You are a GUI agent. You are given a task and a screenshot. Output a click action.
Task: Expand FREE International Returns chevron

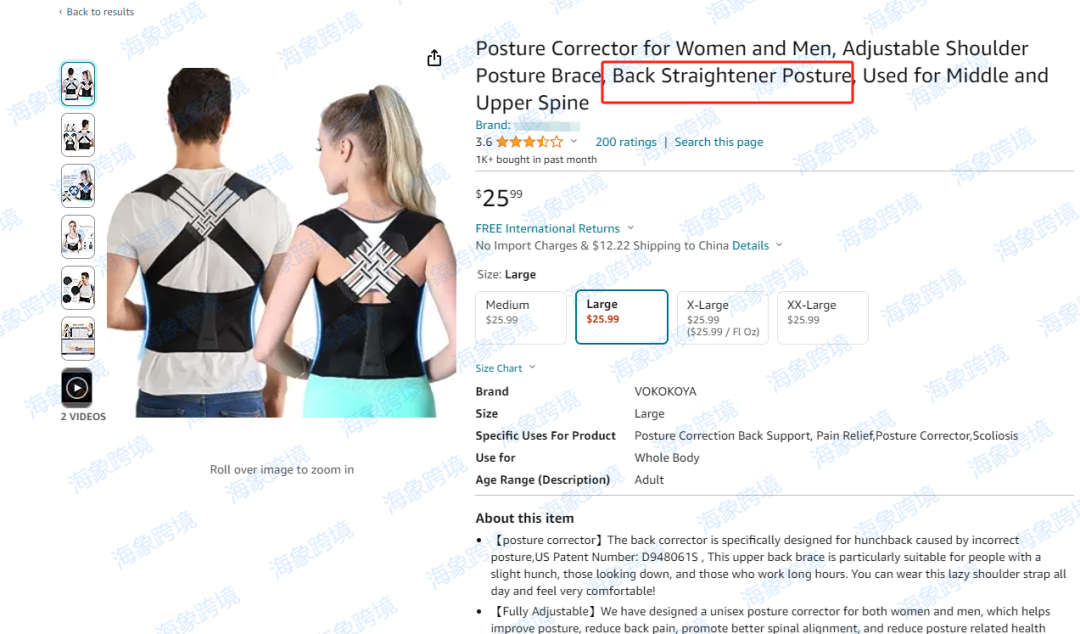pyautogui.click(x=630, y=227)
